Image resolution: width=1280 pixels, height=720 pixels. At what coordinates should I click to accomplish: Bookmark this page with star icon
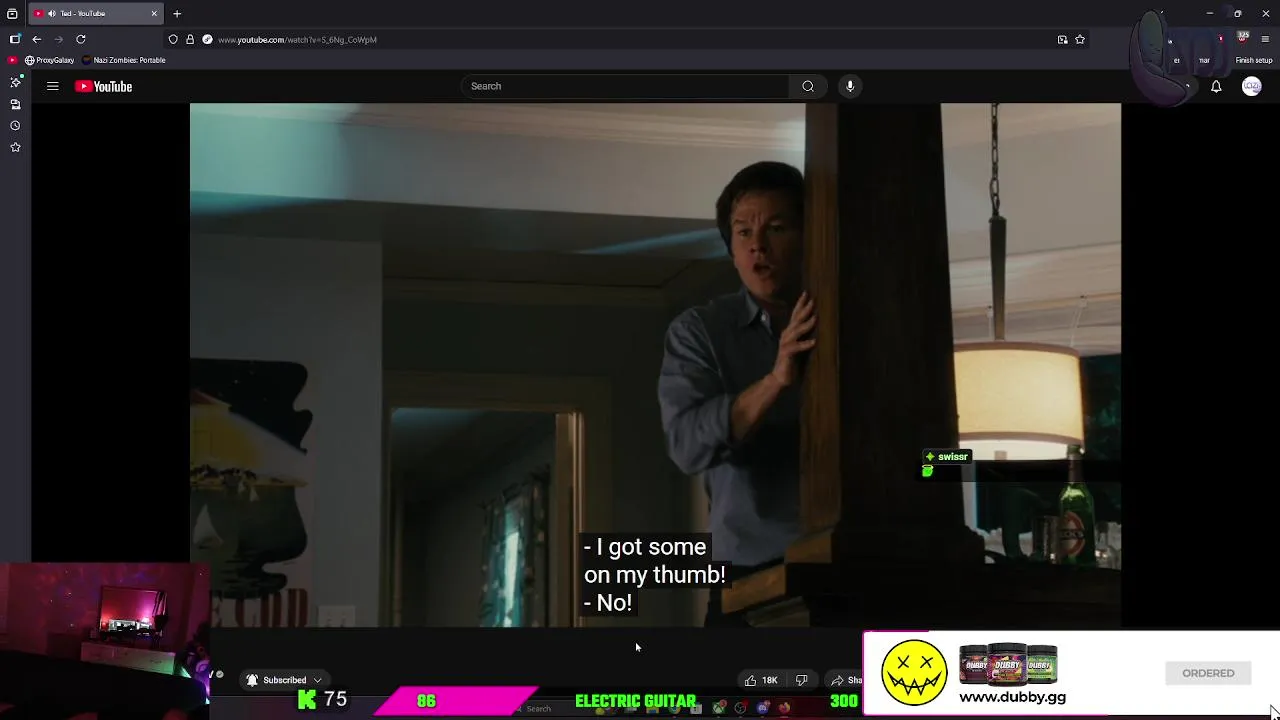(1080, 39)
